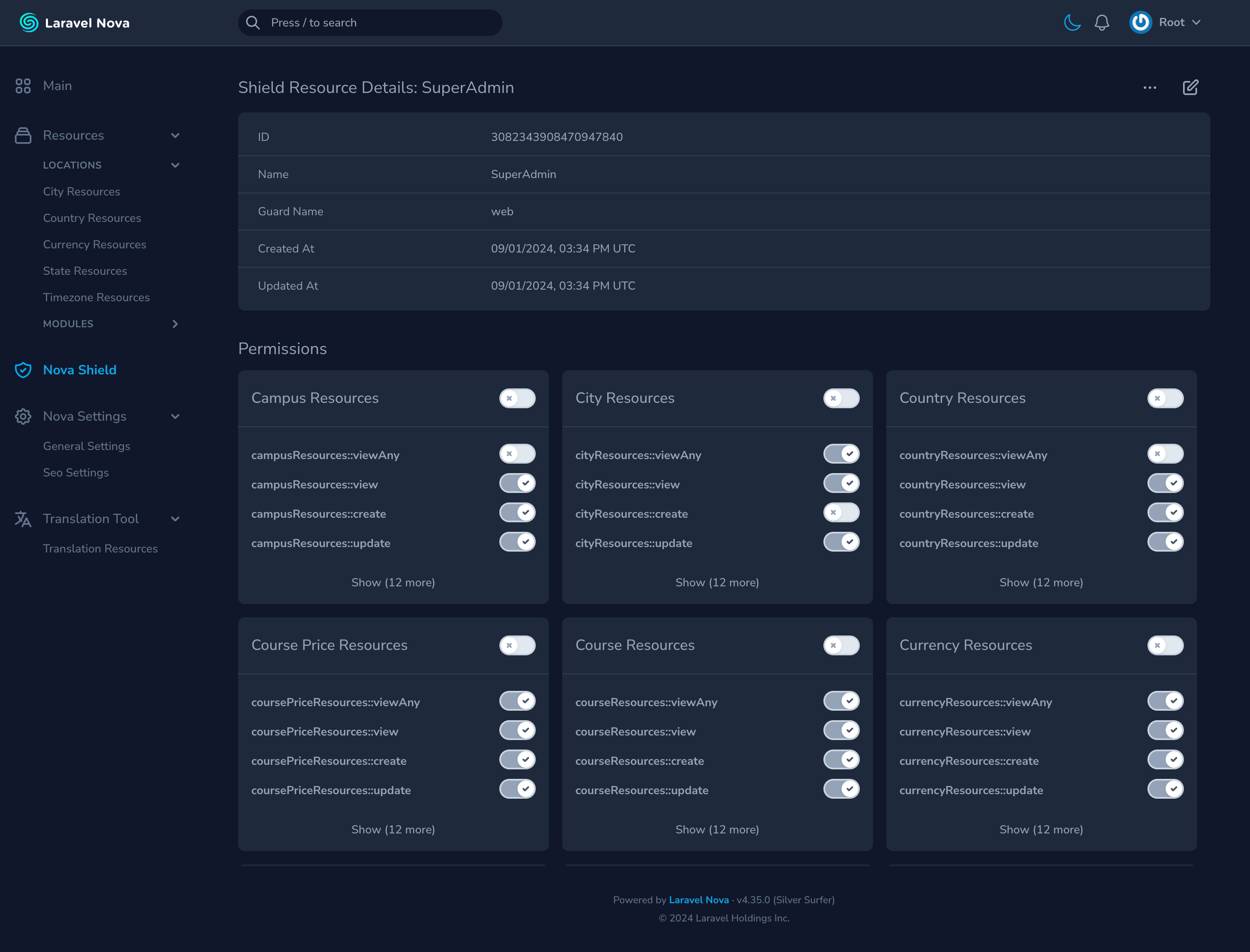Open the three-dots actions menu

(1150, 87)
